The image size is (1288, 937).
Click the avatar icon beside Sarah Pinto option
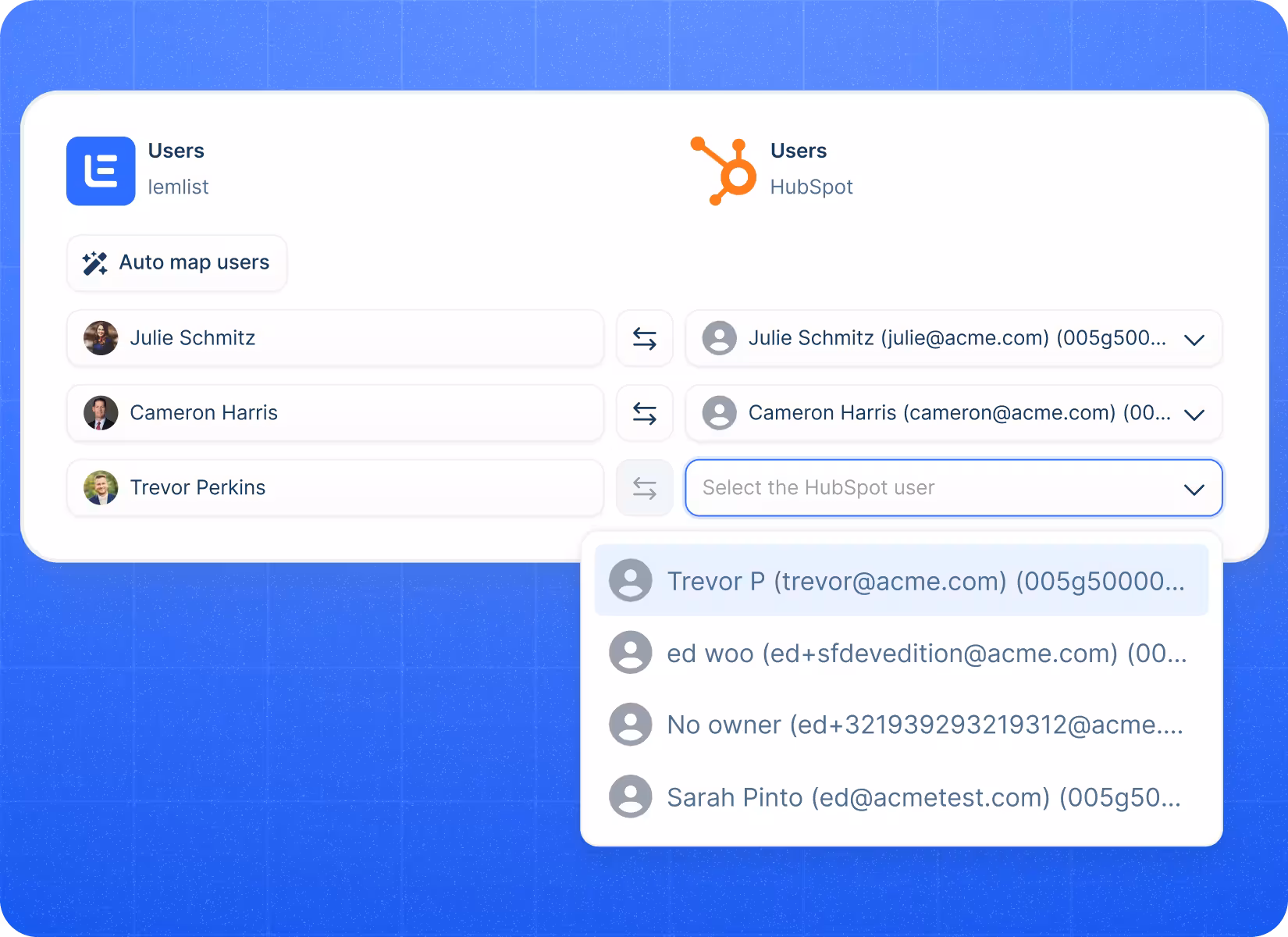[631, 796]
